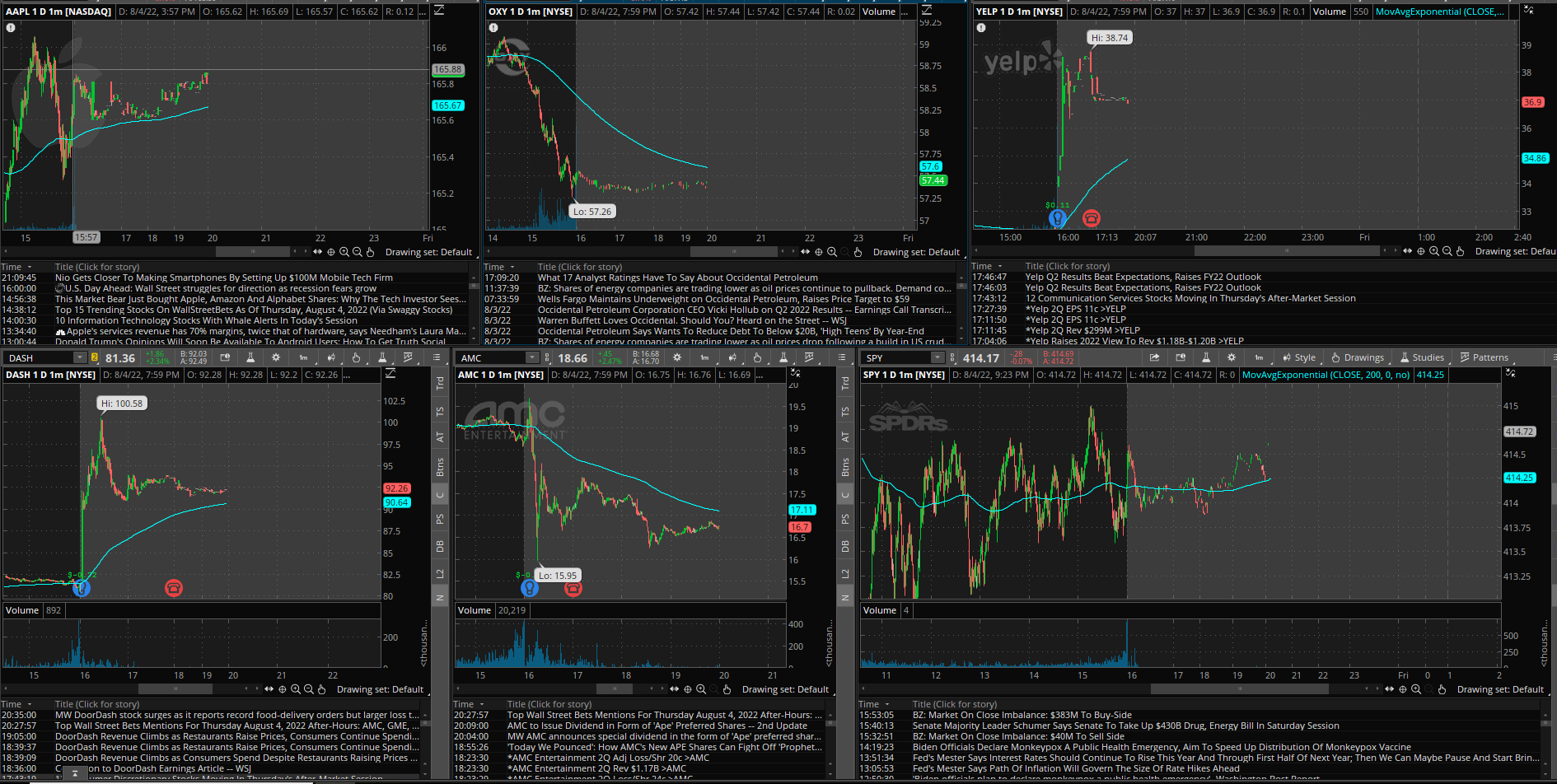The image size is (1557, 784).
Task: Click the alert icon in DASH toolbar
Action: (224, 357)
